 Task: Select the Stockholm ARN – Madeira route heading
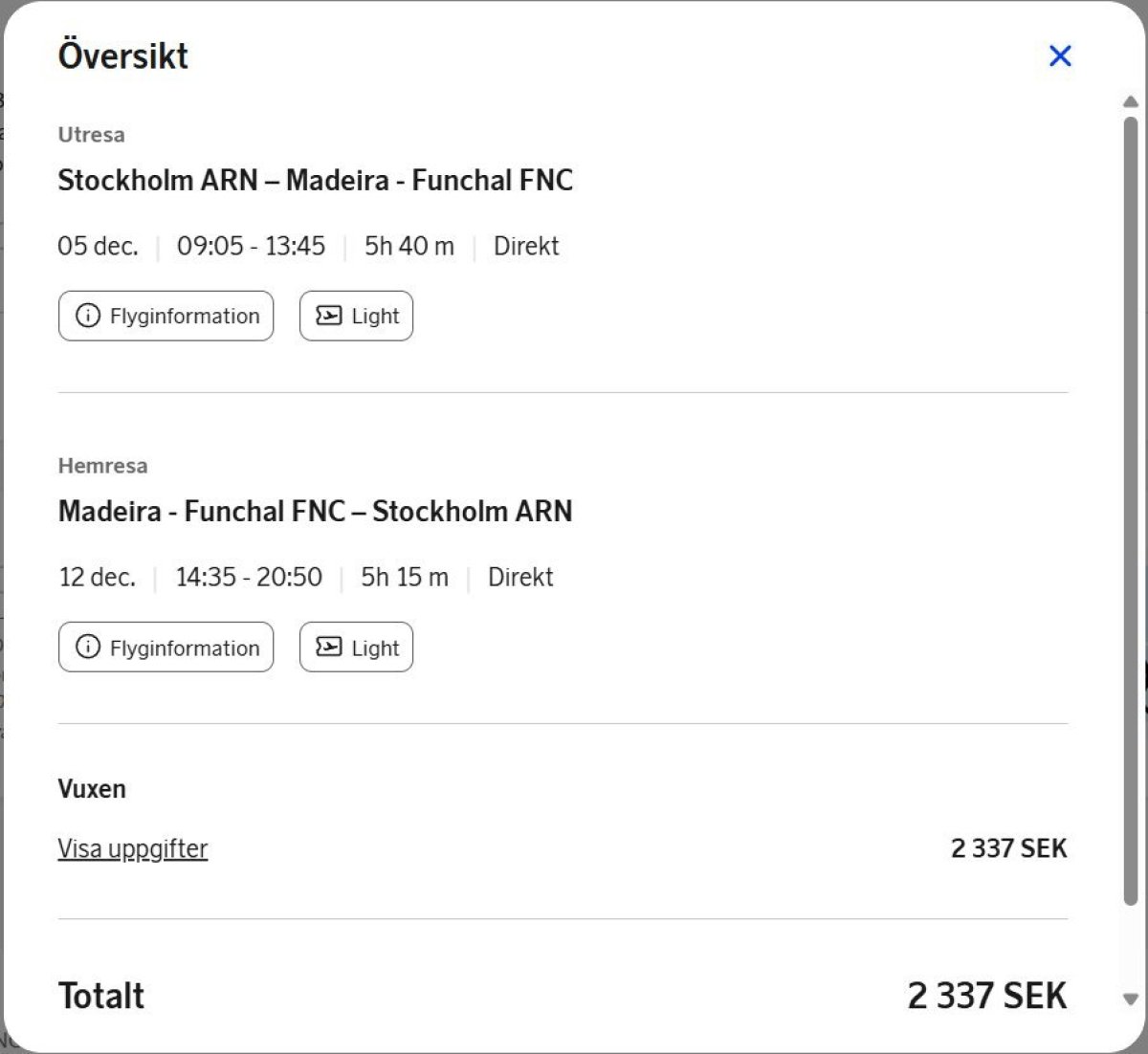point(316,180)
